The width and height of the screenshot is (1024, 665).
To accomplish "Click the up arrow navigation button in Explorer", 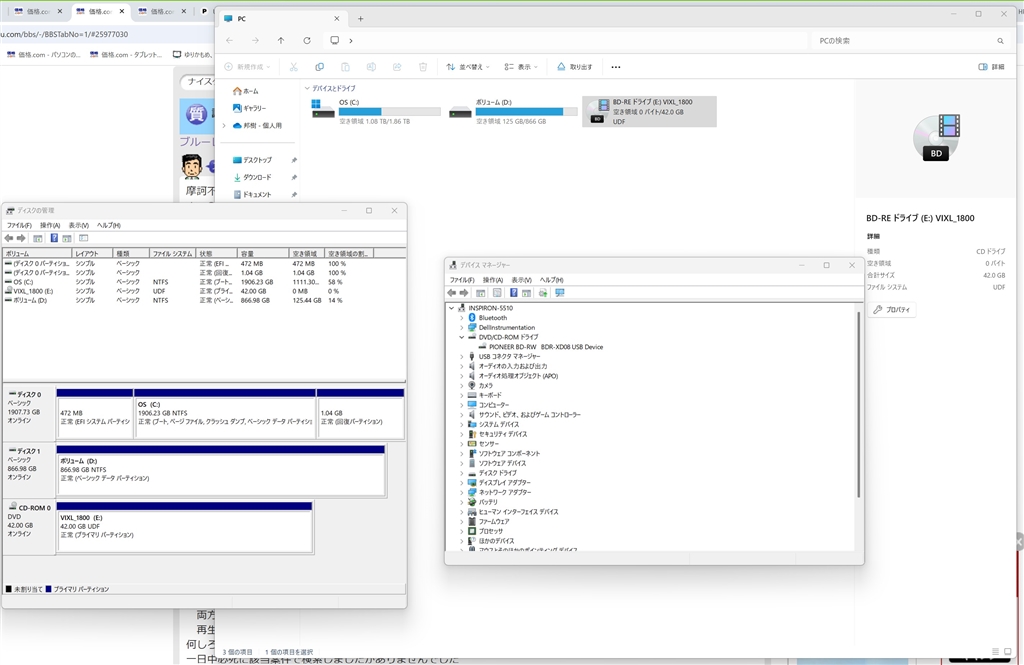I will click(x=281, y=41).
